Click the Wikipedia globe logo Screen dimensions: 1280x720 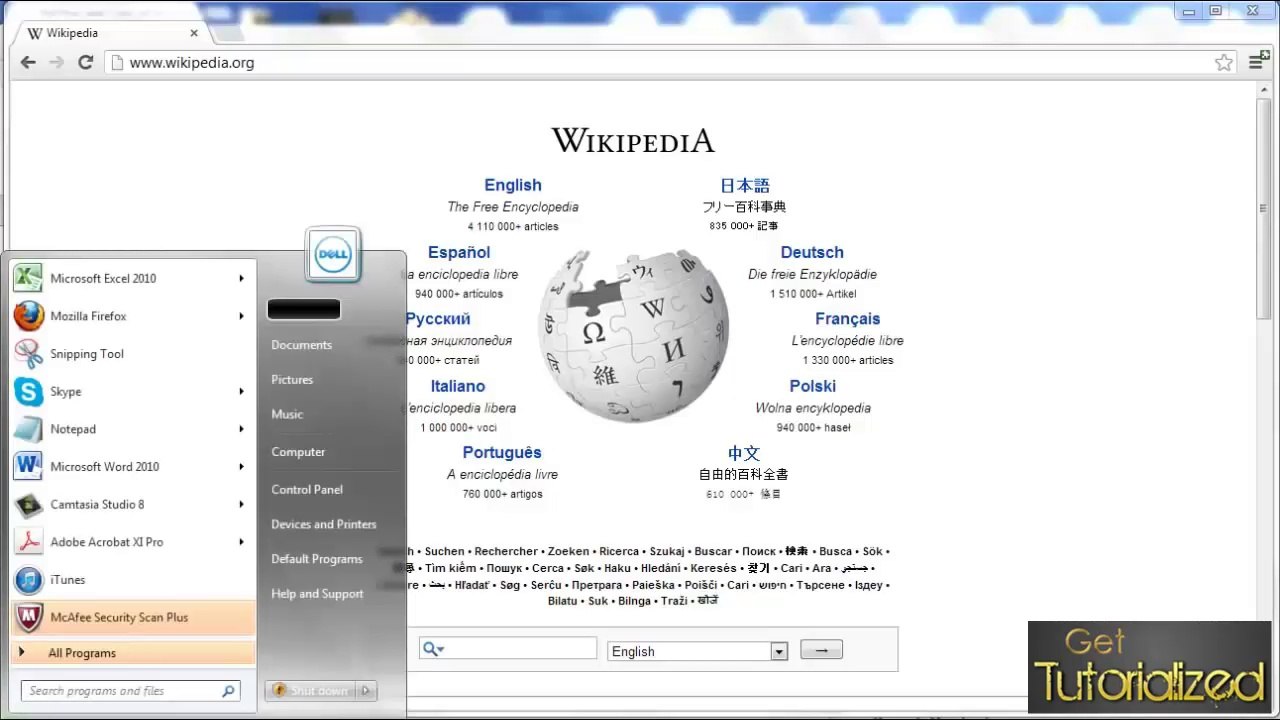tap(633, 336)
